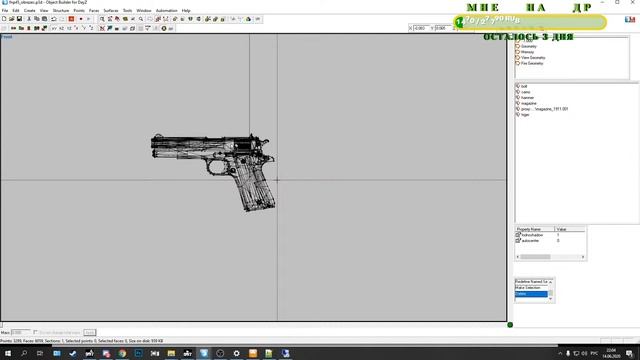Select the bolt named selection
This screenshot has height=360, width=640.
[524, 87]
